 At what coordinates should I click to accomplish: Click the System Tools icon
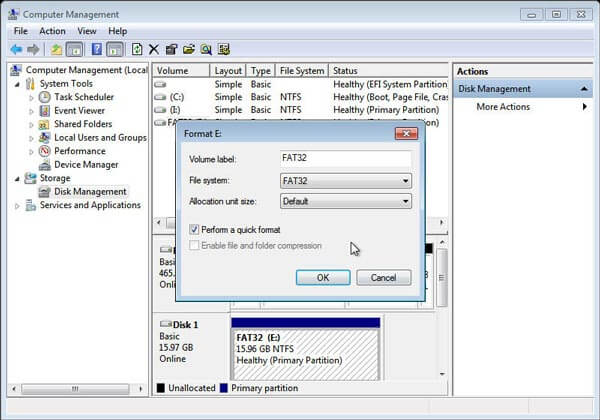tap(31, 83)
